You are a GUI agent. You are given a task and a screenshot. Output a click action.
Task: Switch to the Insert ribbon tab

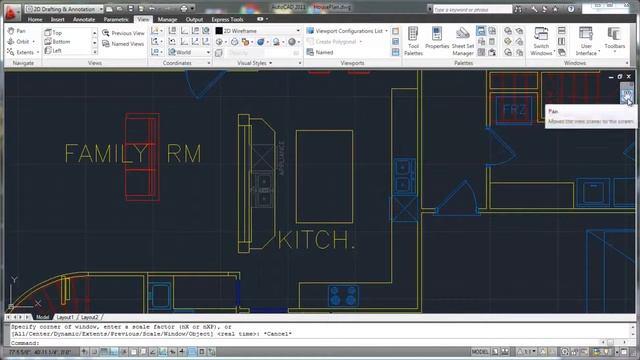pyautogui.click(x=57, y=19)
